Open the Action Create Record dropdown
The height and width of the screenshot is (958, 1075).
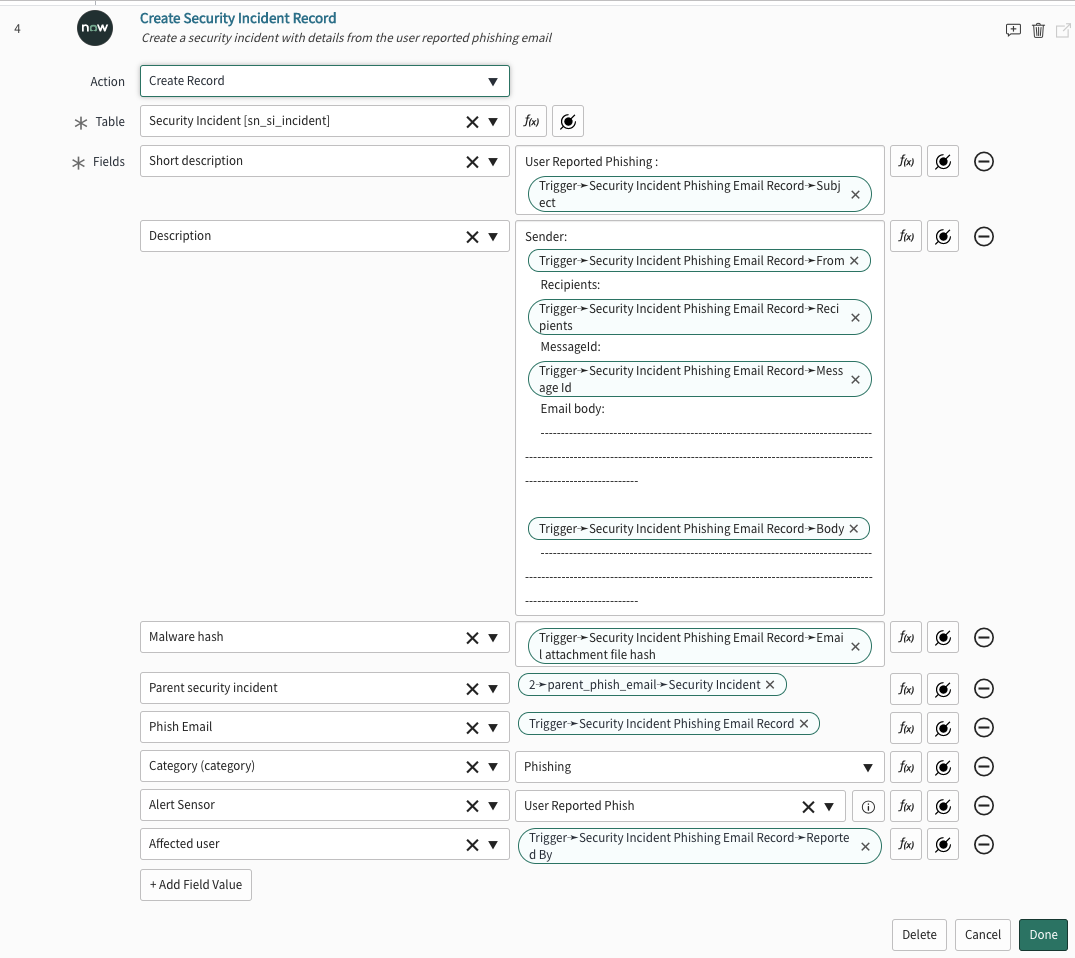coord(324,81)
